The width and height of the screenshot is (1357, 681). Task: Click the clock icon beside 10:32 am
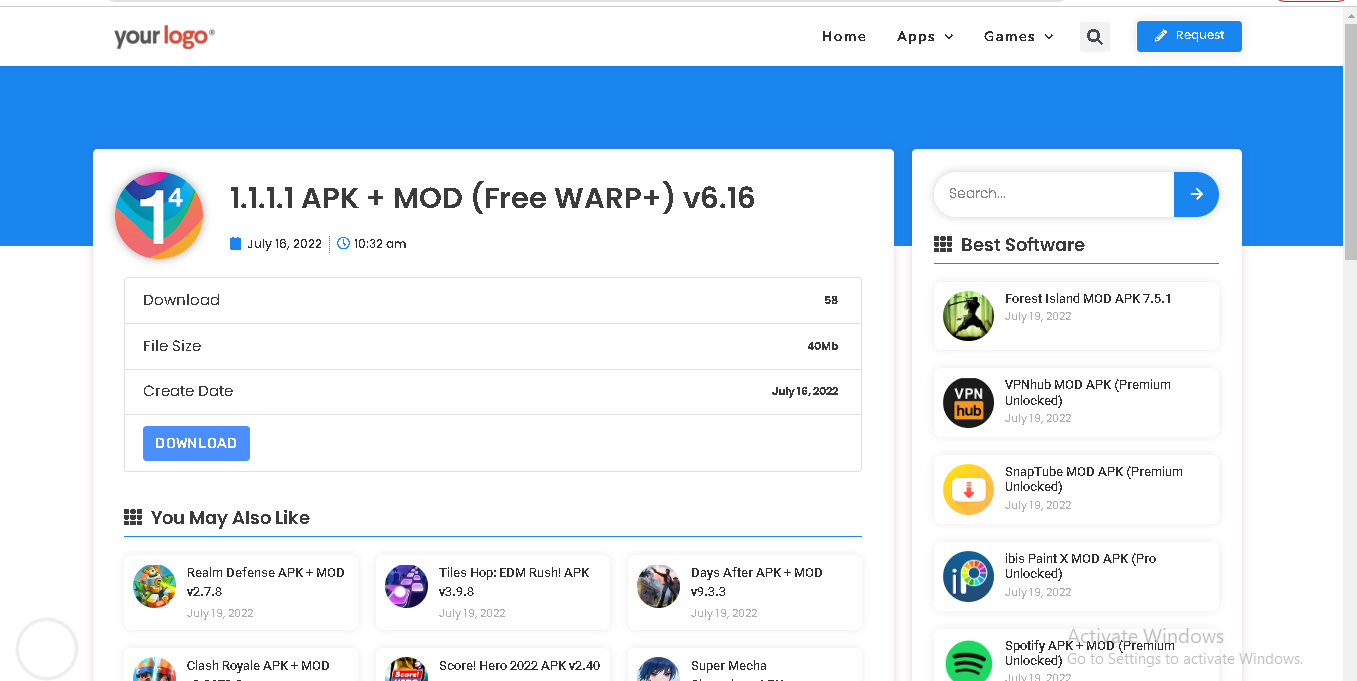click(344, 244)
